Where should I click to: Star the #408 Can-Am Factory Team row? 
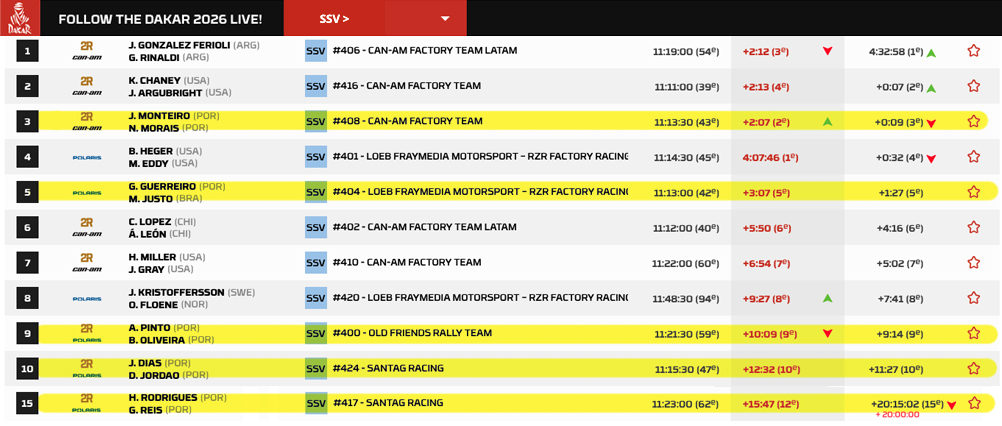click(973, 121)
